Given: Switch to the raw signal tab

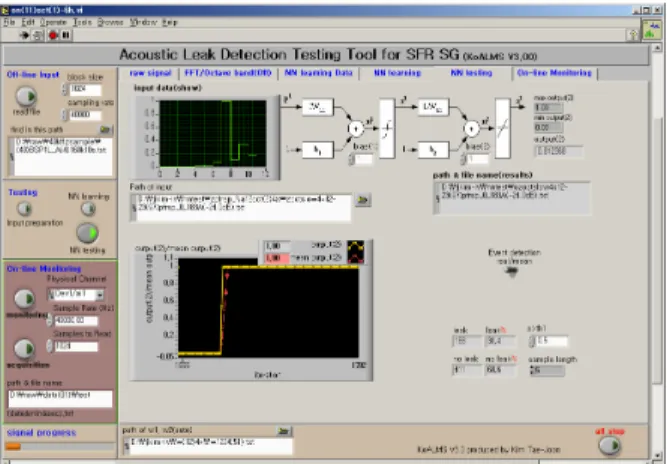Looking at the screenshot, I should coord(151,73).
